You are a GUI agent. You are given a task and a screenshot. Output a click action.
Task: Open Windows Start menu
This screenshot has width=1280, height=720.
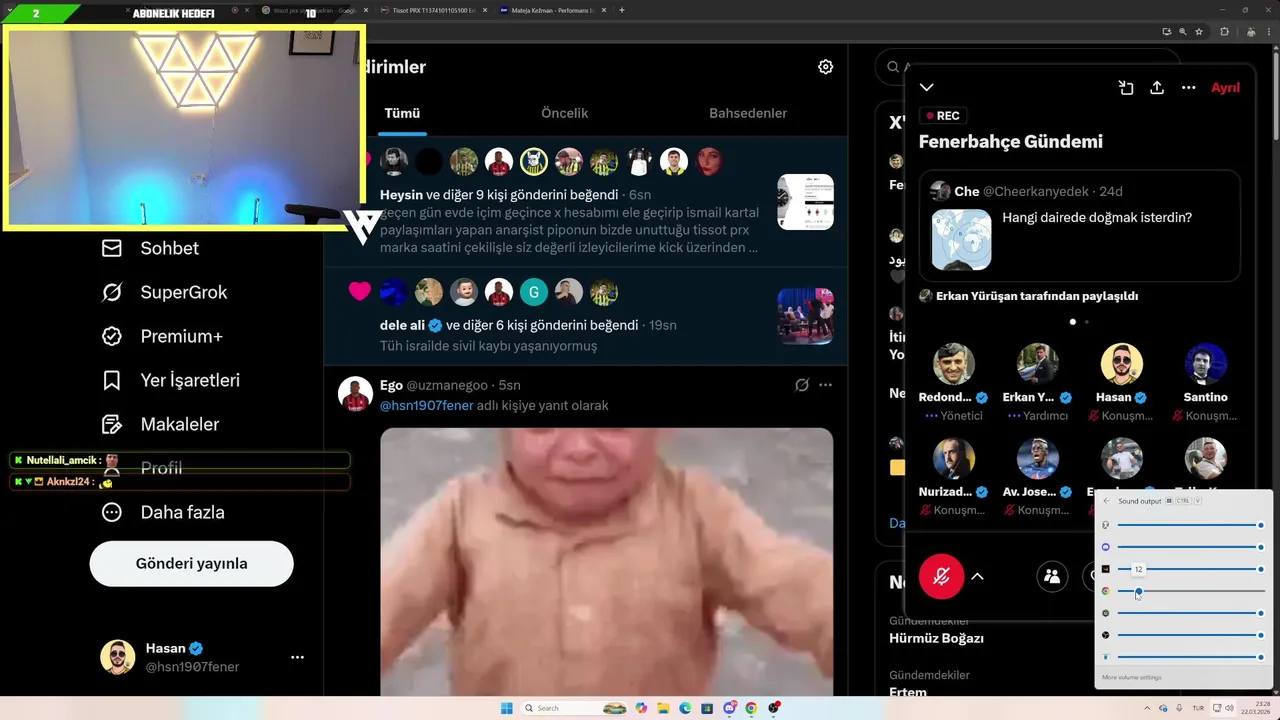[x=506, y=708]
